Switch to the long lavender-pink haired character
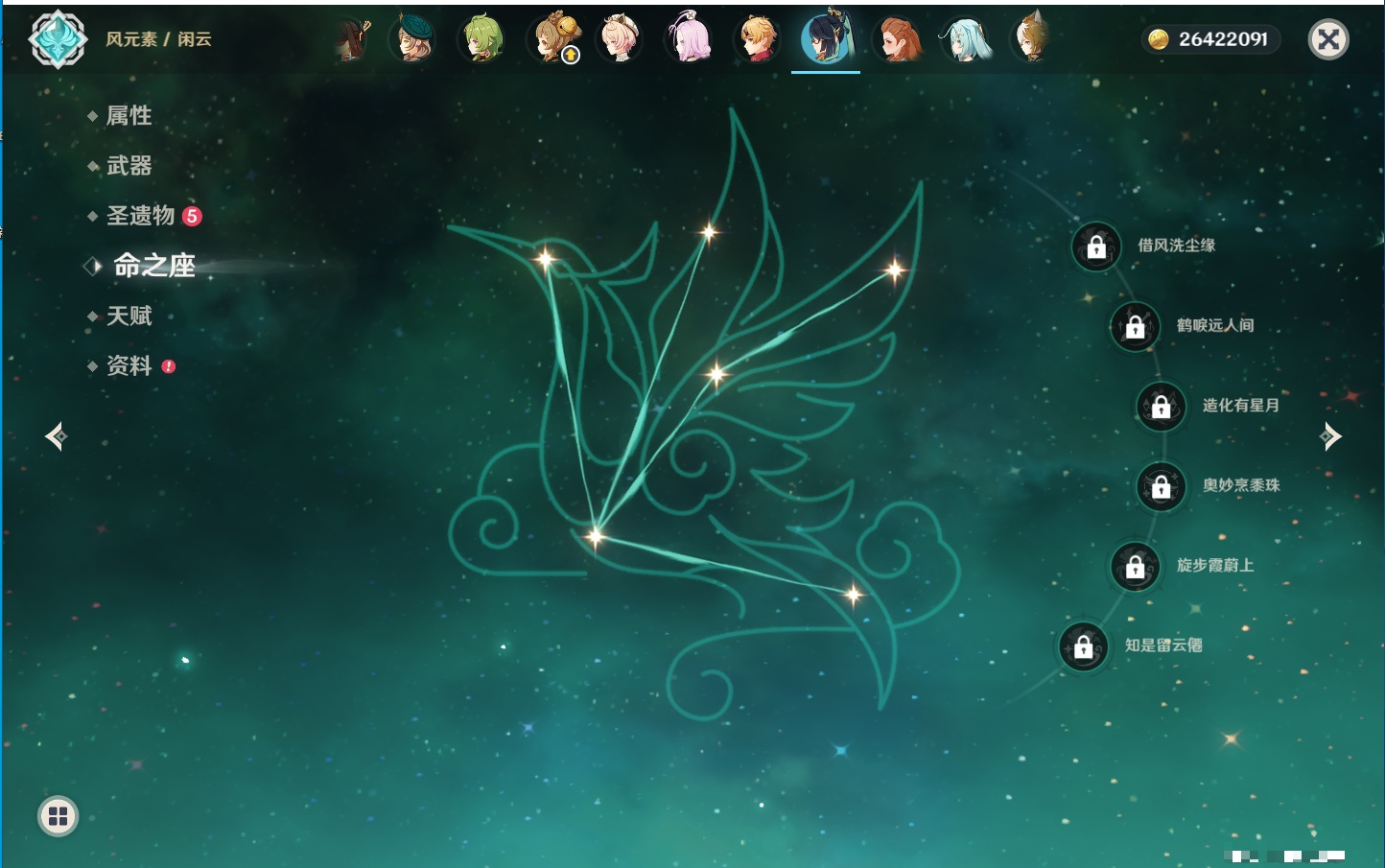Image resolution: width=1385 pixels, height=868 pixels. [690, 39]
